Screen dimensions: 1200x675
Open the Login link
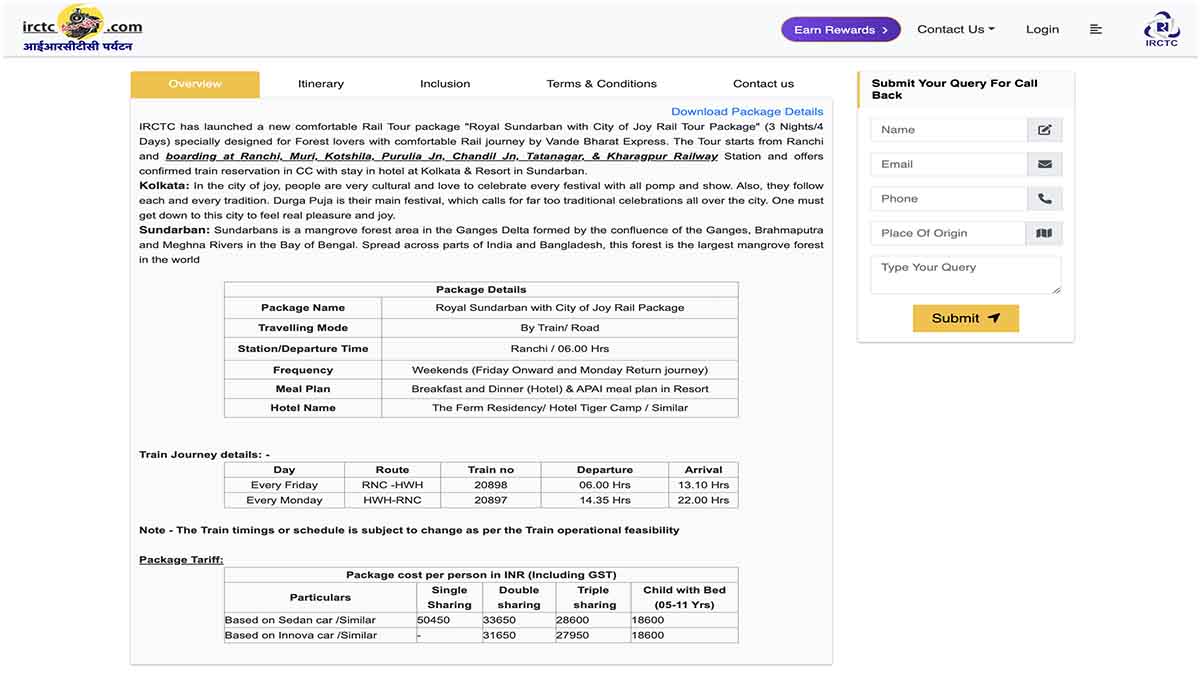tap(1042, 29)
